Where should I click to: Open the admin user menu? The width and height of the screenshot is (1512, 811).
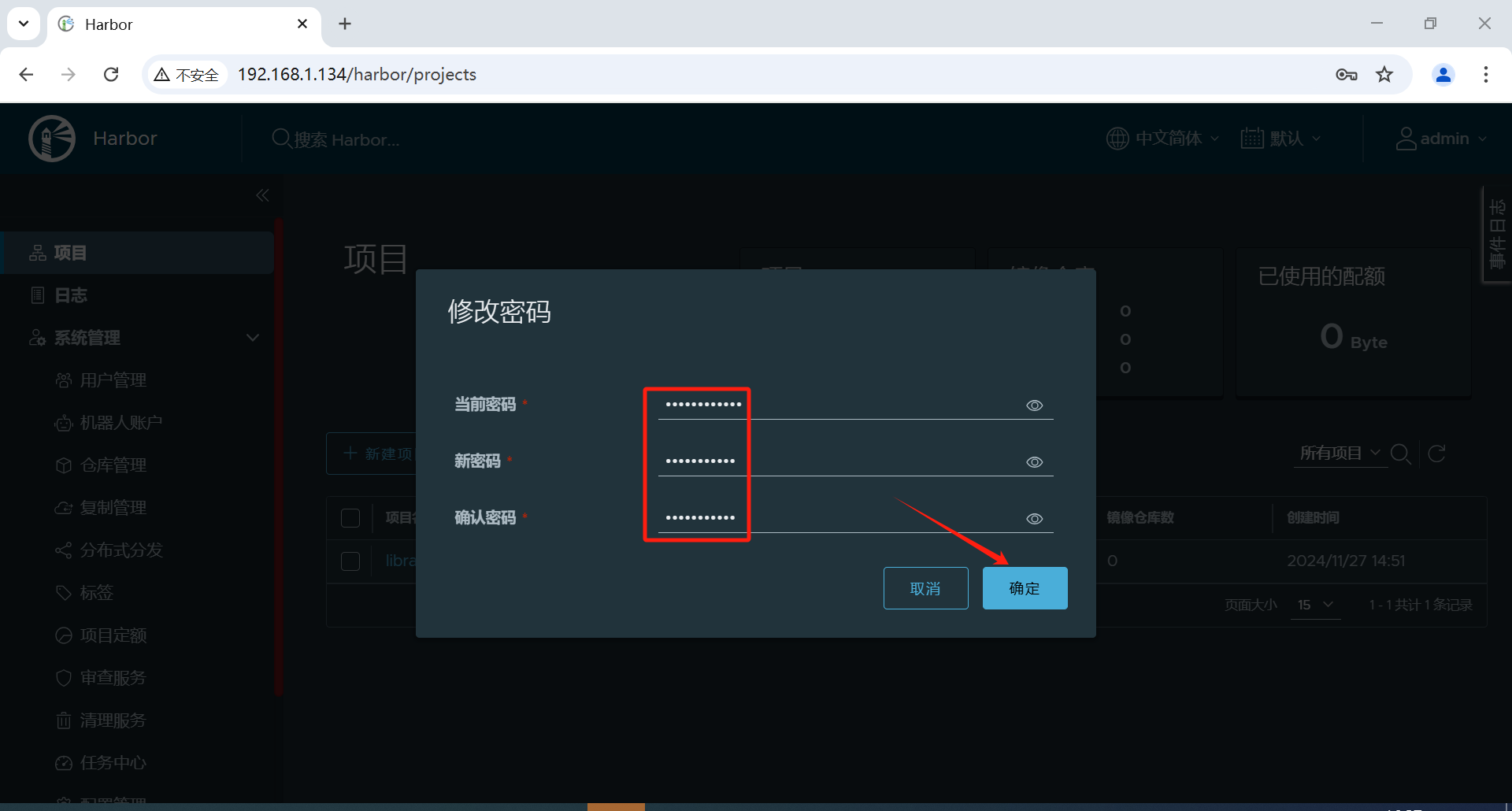1441,139
